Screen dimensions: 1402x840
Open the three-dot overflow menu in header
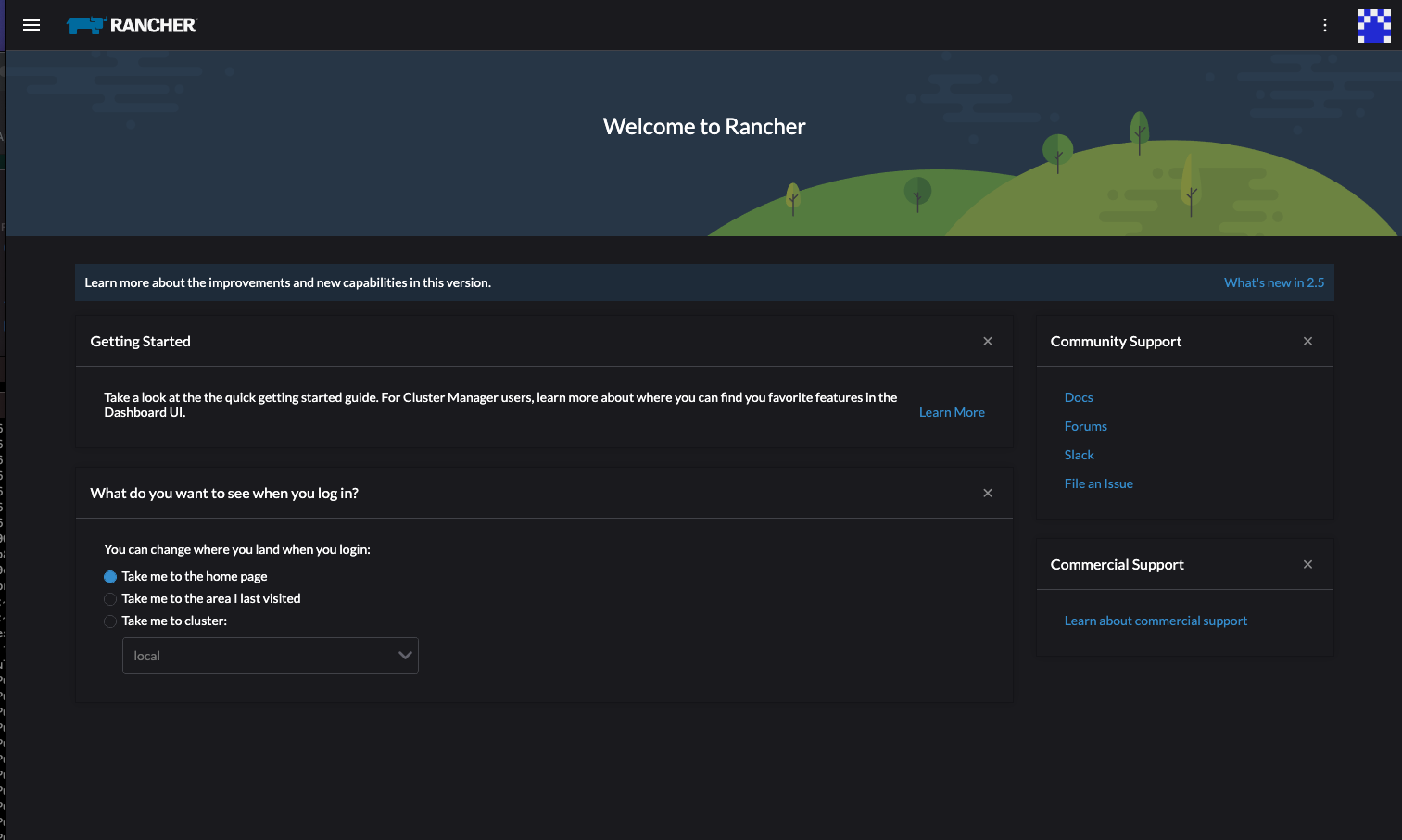pos(1324,25)
